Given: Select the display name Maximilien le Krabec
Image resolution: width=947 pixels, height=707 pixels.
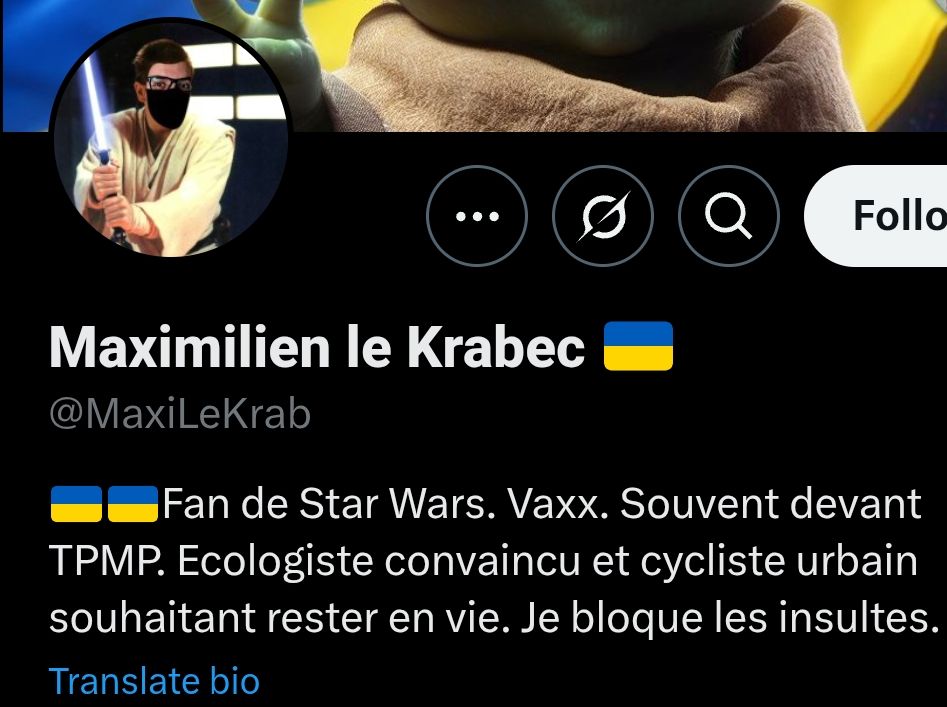Looking at the screenshot, I should (x=317, y=347).
